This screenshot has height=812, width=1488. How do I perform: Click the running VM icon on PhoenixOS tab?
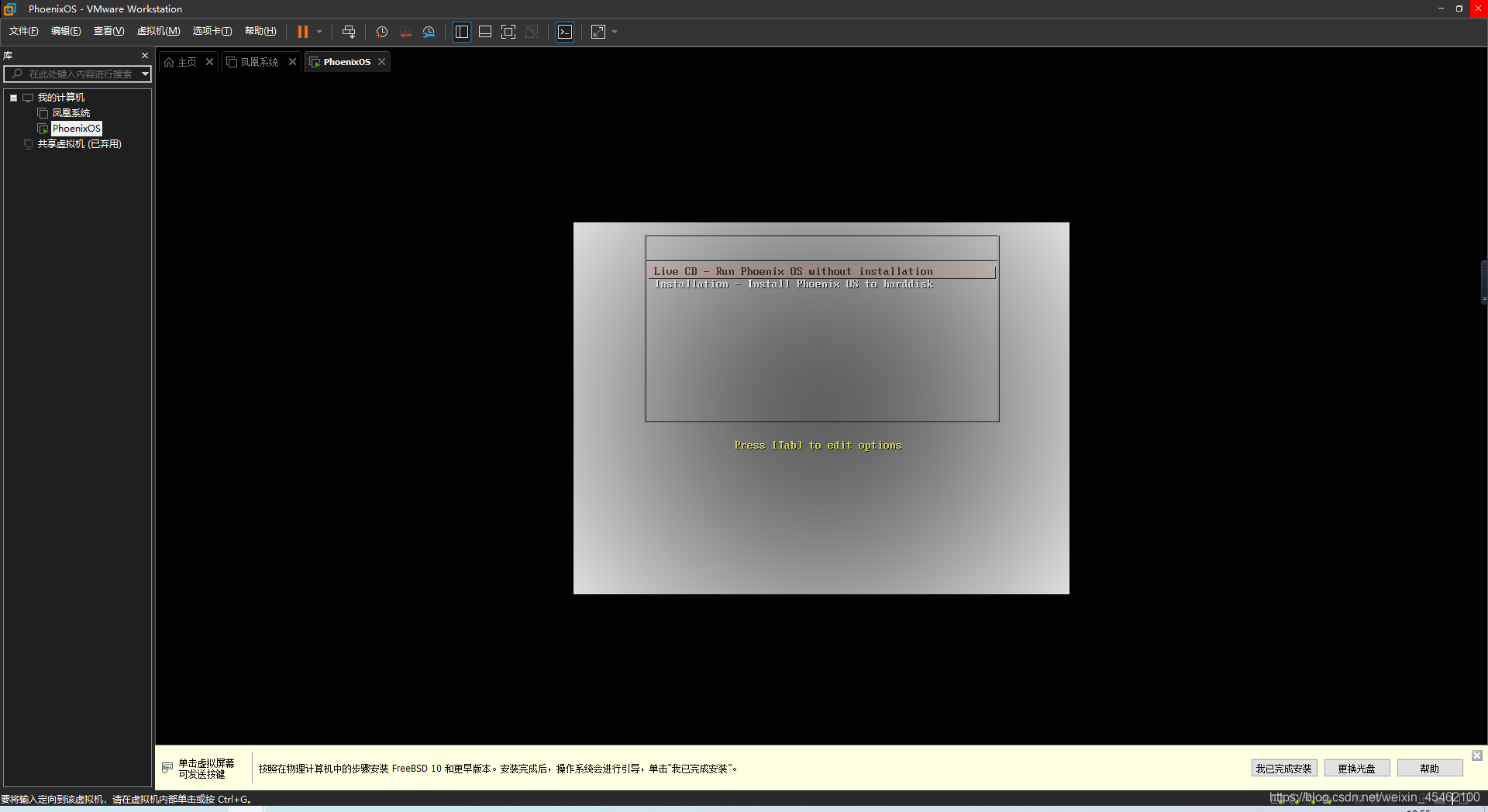[x=315, y=62]
